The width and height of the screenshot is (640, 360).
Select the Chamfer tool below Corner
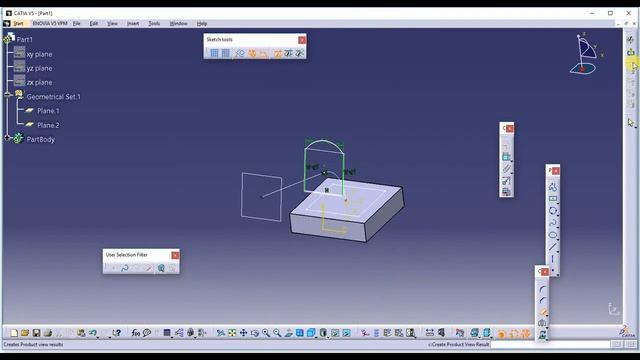542,301
